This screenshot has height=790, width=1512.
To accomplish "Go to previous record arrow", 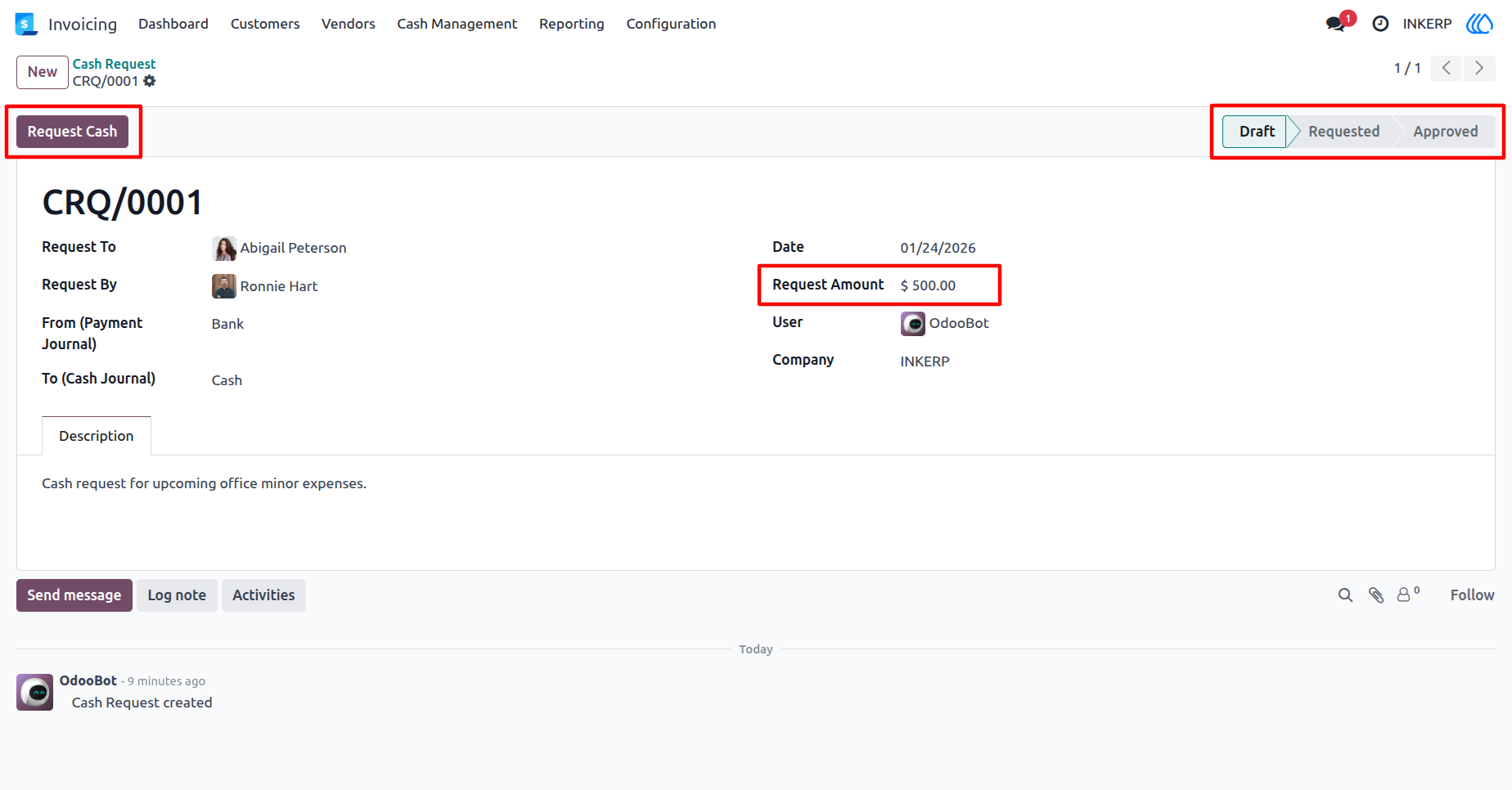I will 1447,68.
